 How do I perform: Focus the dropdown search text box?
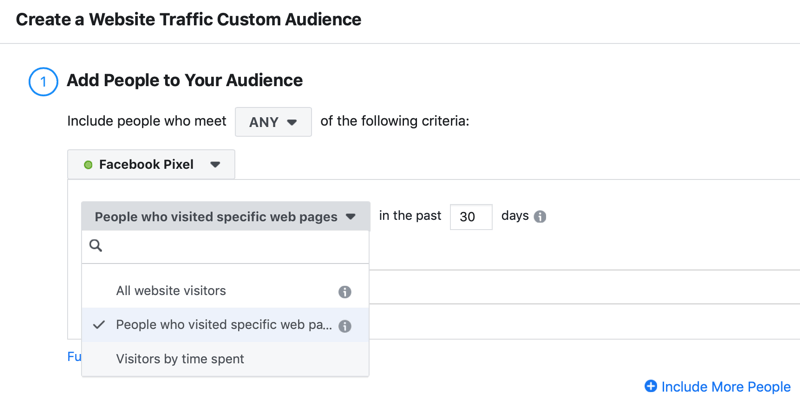click(x=235, y=245)
